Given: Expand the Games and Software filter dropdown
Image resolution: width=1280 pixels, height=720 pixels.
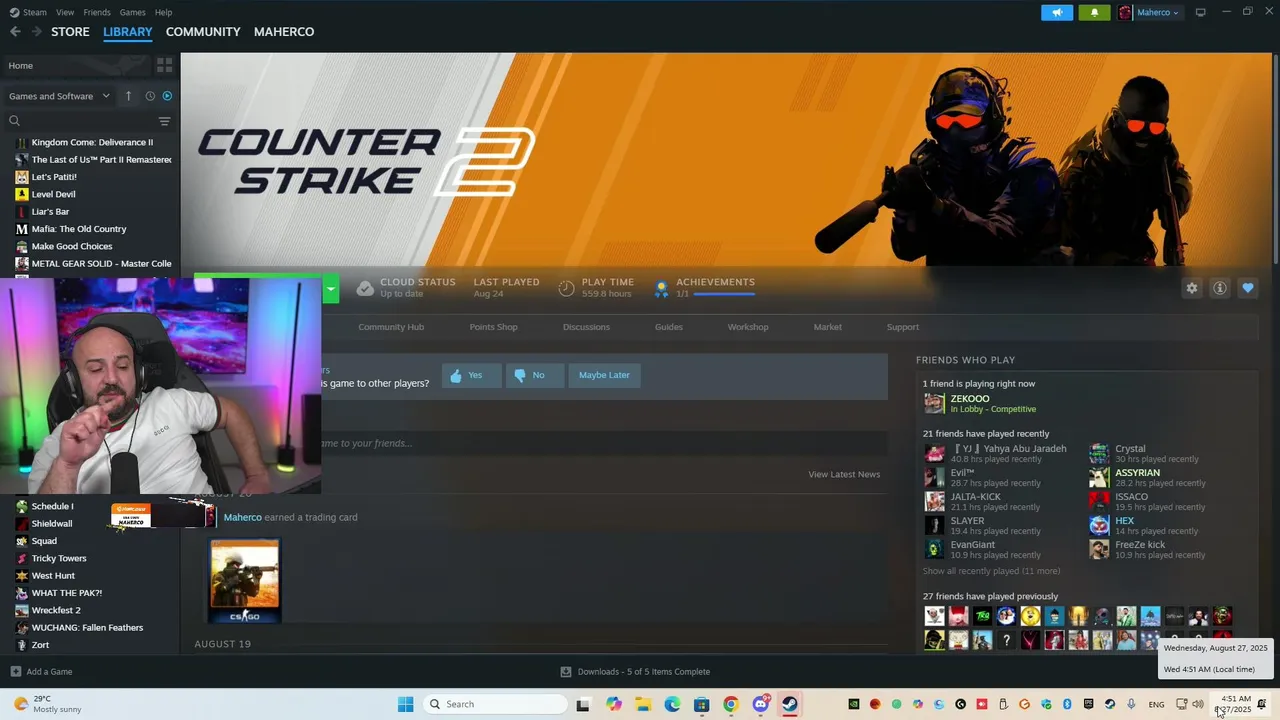Looking at the screenshot, I should [x=59, y=96].
